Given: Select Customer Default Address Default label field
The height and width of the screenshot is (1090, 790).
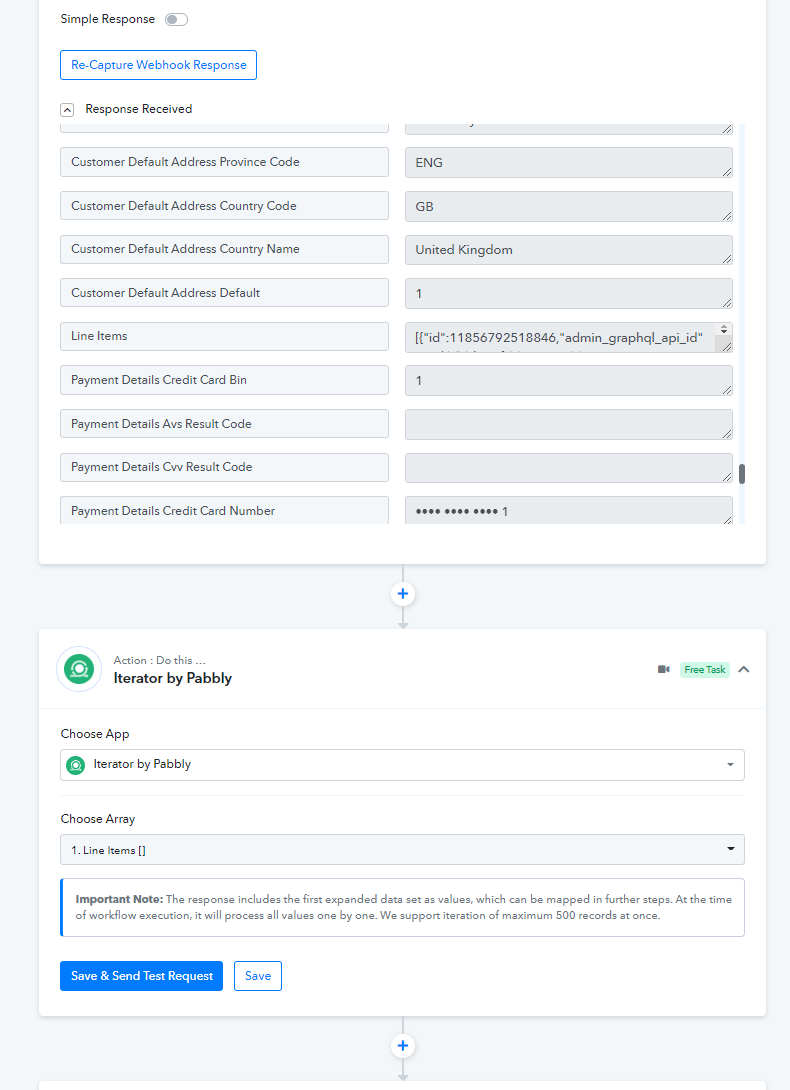Looking at the screenshot, I should click(224, 293).
